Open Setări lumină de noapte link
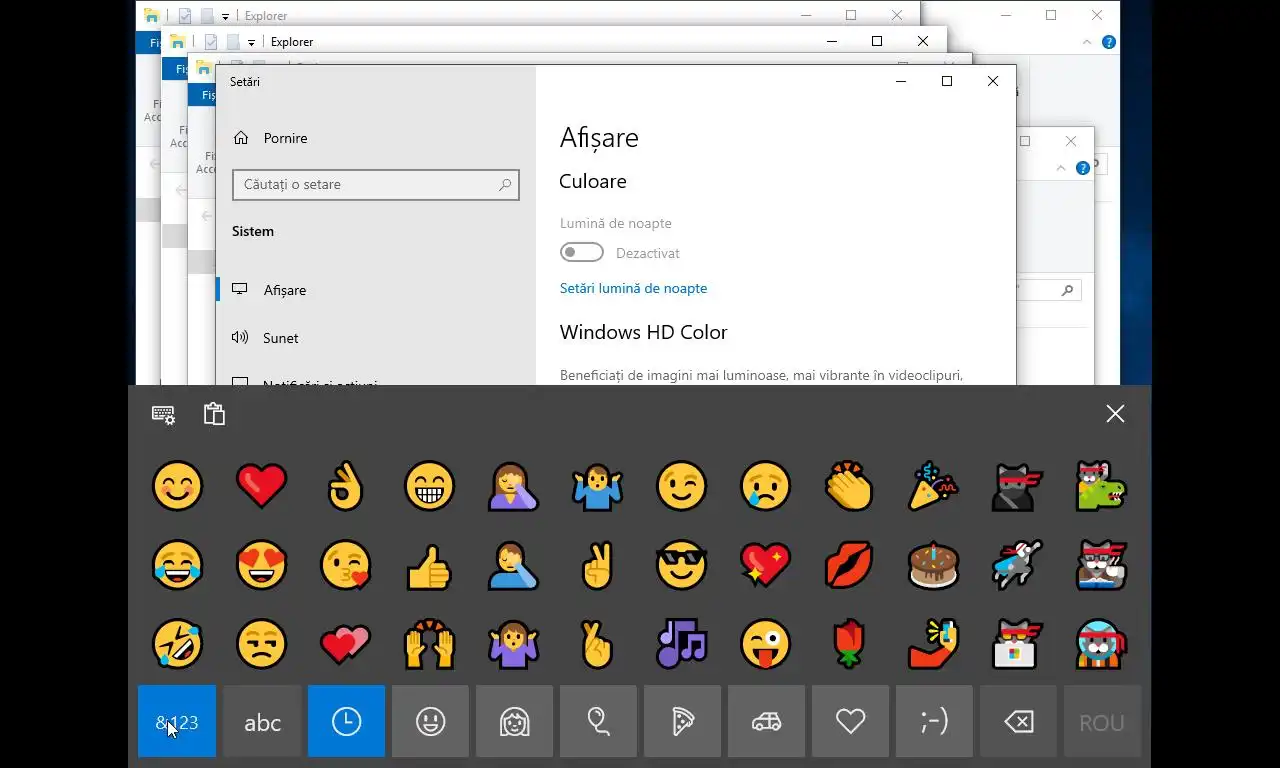 point(633,288)
